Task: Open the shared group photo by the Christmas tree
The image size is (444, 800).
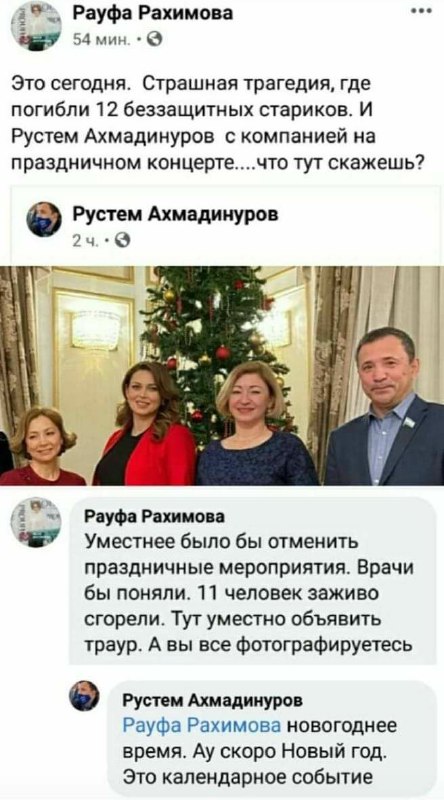Action: 222,376
